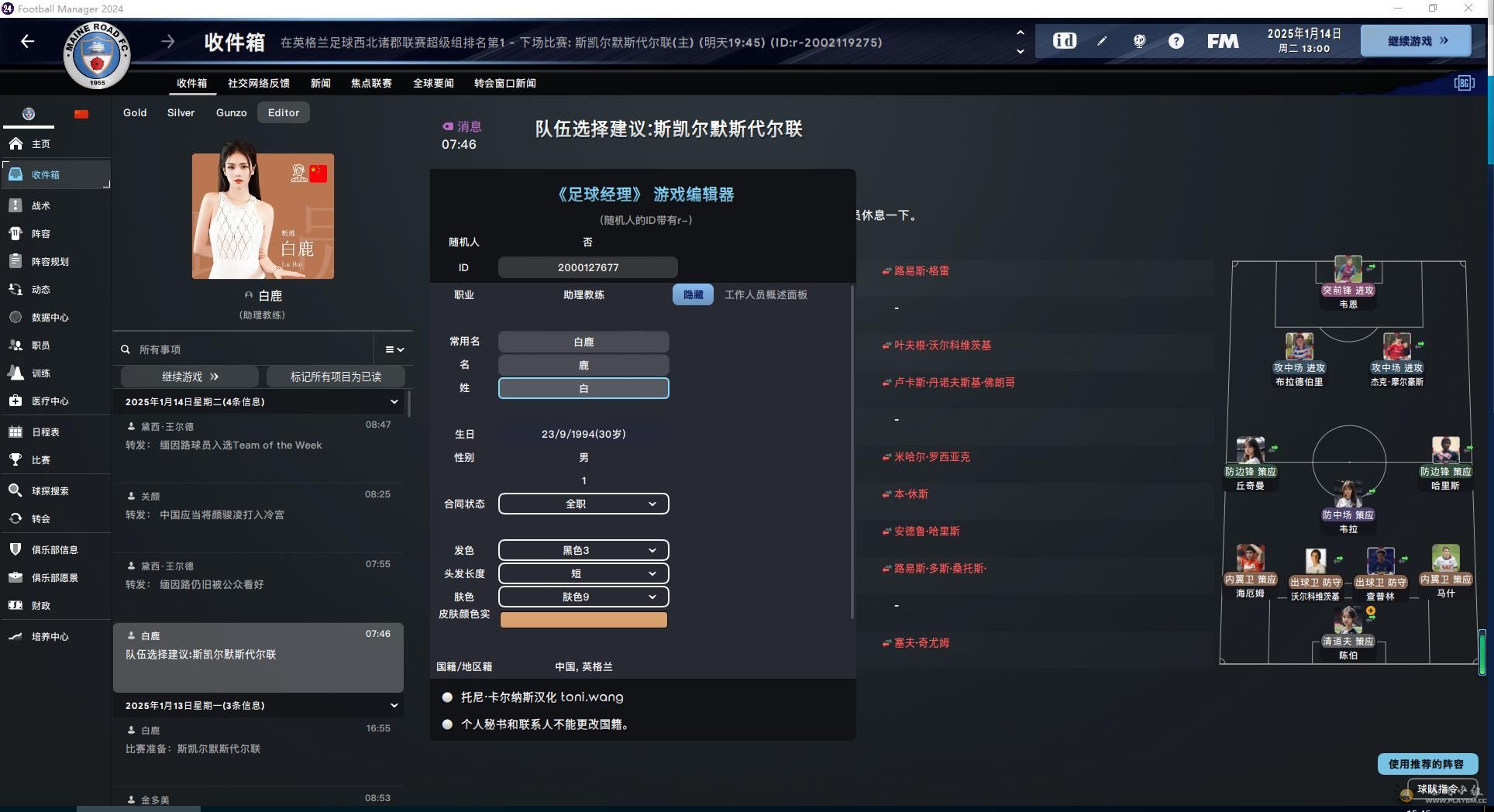
Task: Click 标记所有项目为已读 button
Action: coord(336,377)
